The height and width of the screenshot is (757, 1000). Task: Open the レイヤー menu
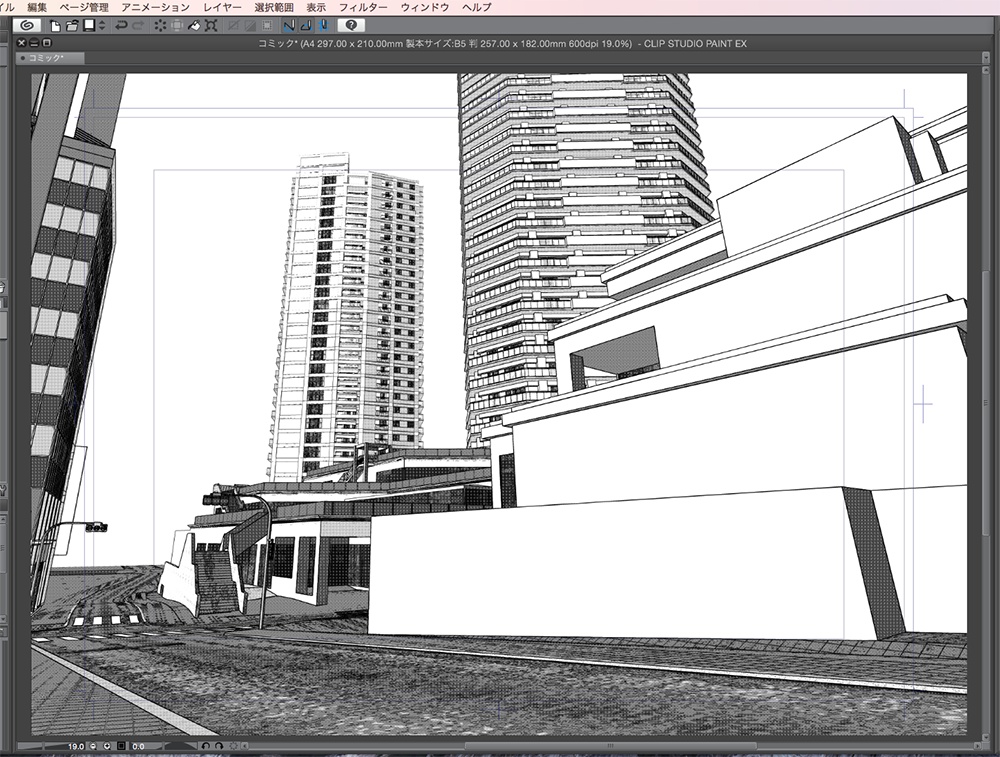(x=222, y=7)
